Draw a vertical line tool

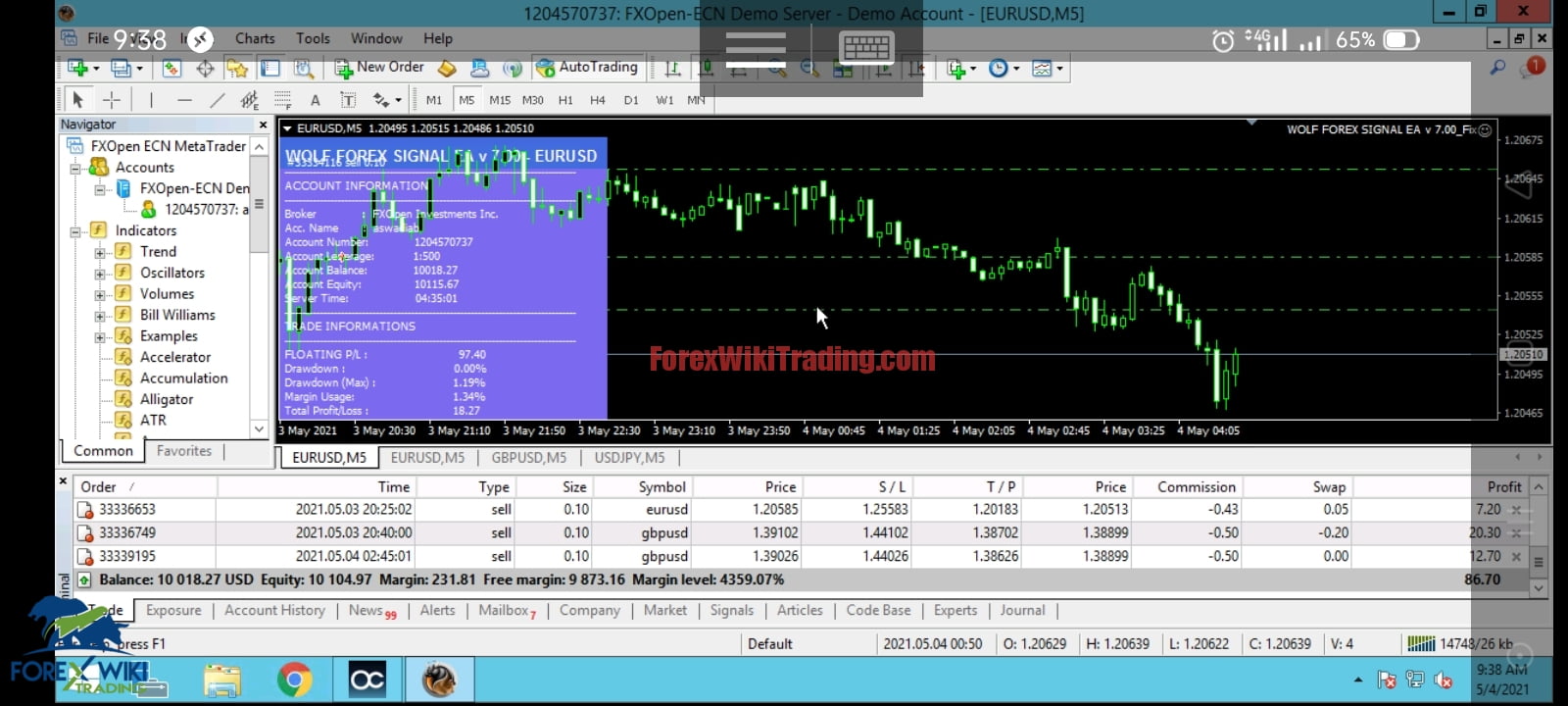[x=151, y=100]
